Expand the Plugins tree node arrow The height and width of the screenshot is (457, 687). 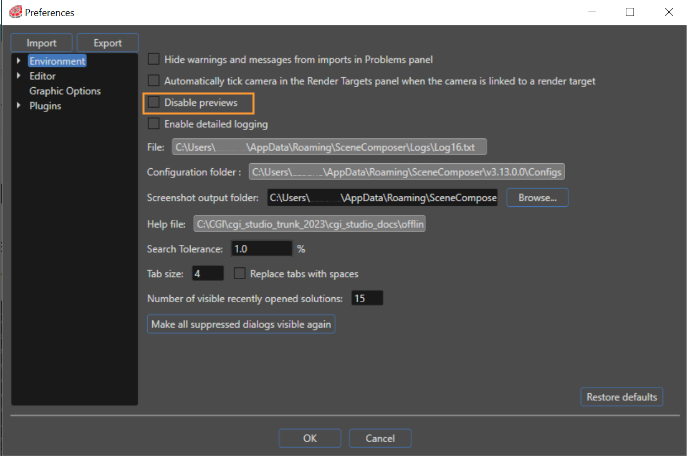pos(18,105)
